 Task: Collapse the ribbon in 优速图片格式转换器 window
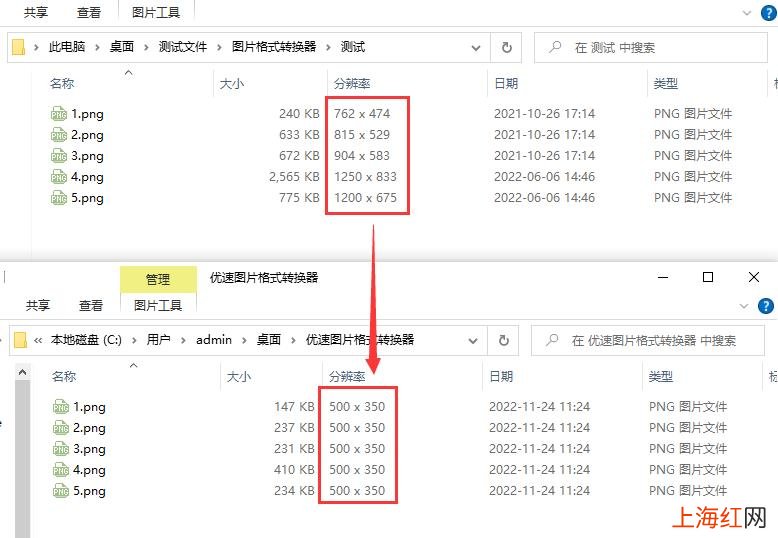click(744, 306)
